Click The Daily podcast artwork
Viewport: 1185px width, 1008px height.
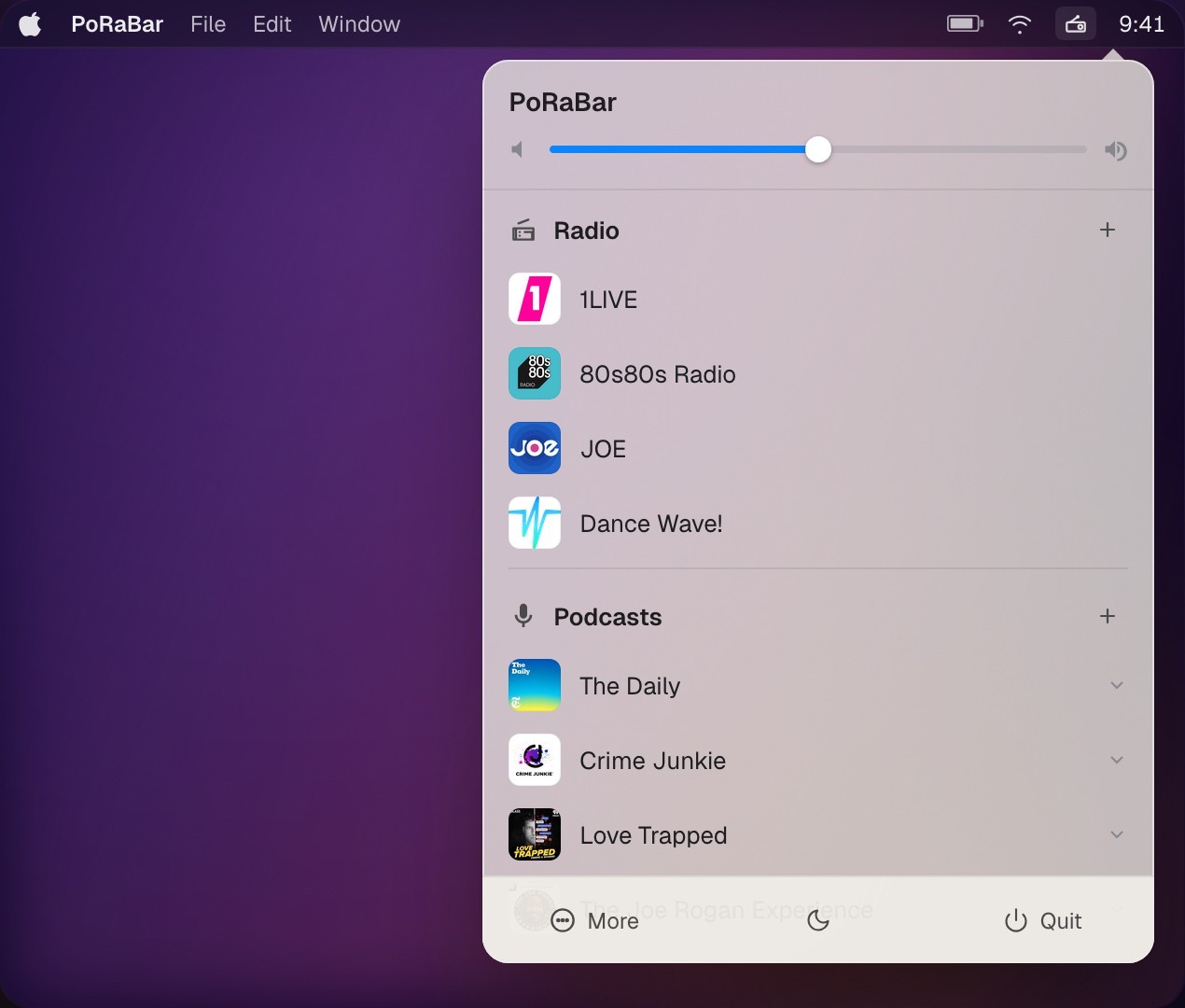tap(535, 685)
